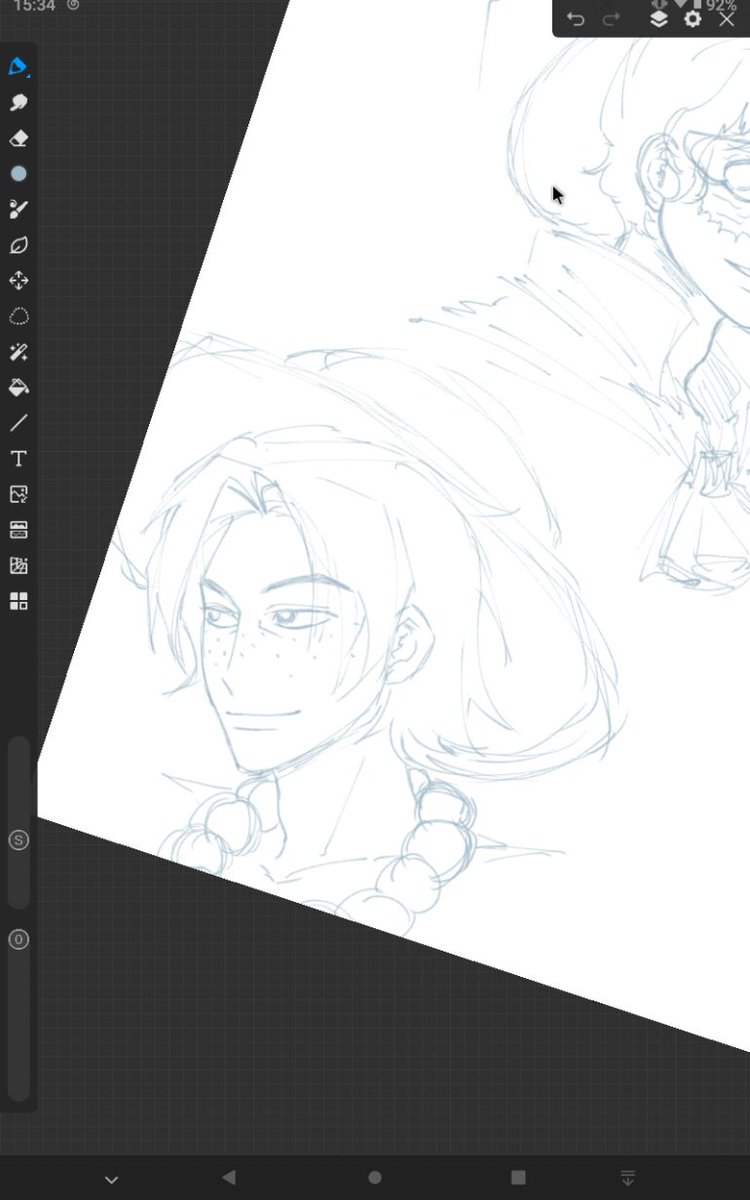Tap the Android back triangle button

(229, 1178)
